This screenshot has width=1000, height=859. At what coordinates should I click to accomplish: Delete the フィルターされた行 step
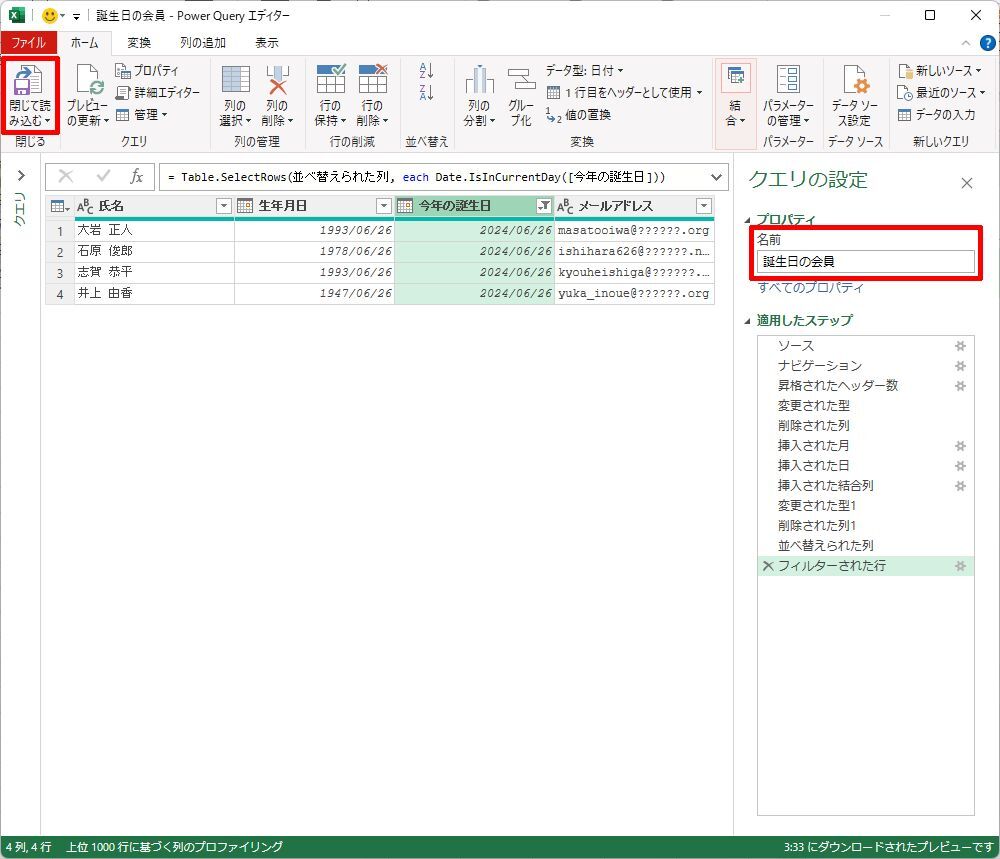[x=768, y=566]
